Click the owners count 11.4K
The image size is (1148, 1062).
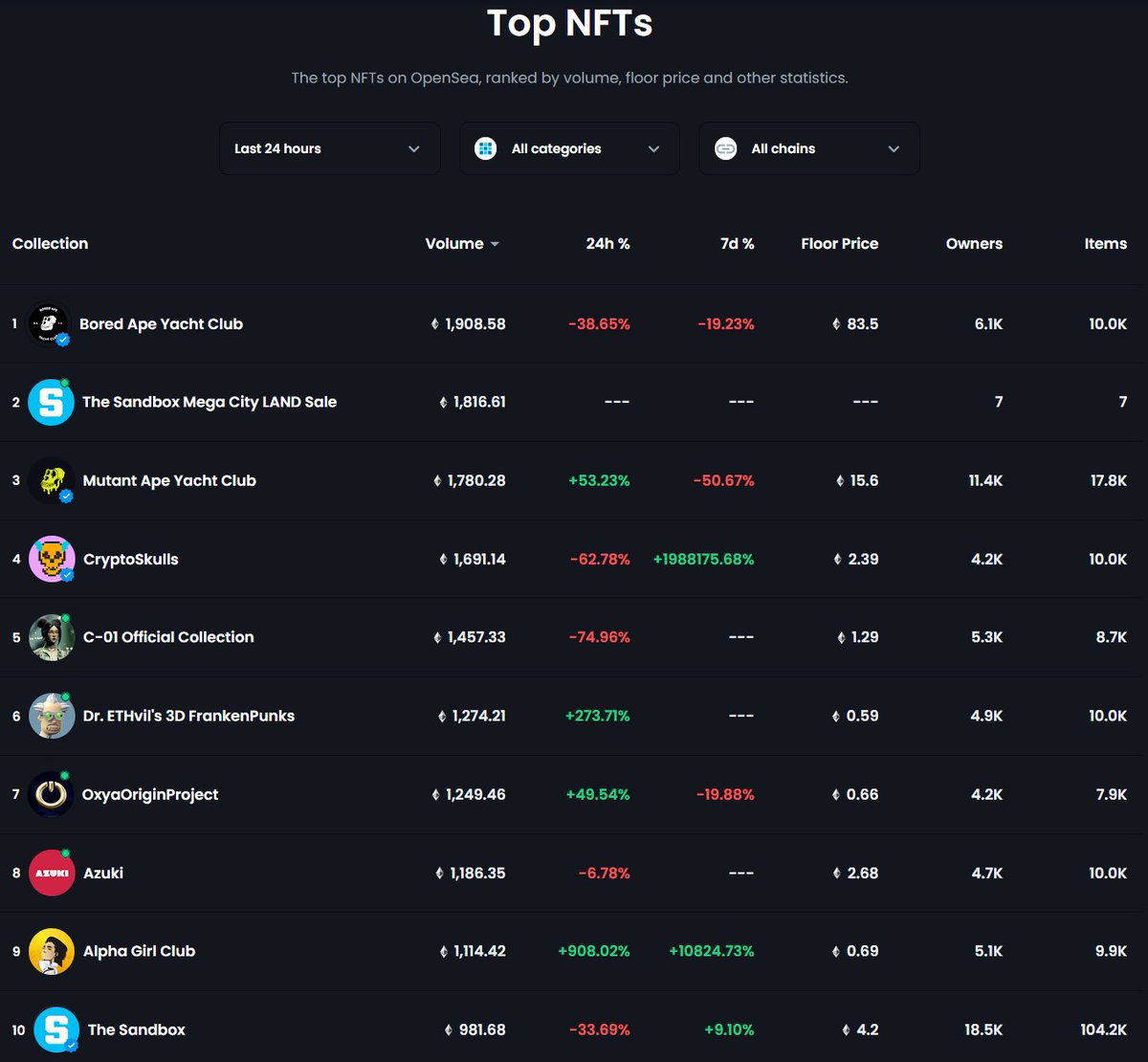pyautogui.click(x=985, y=481)
